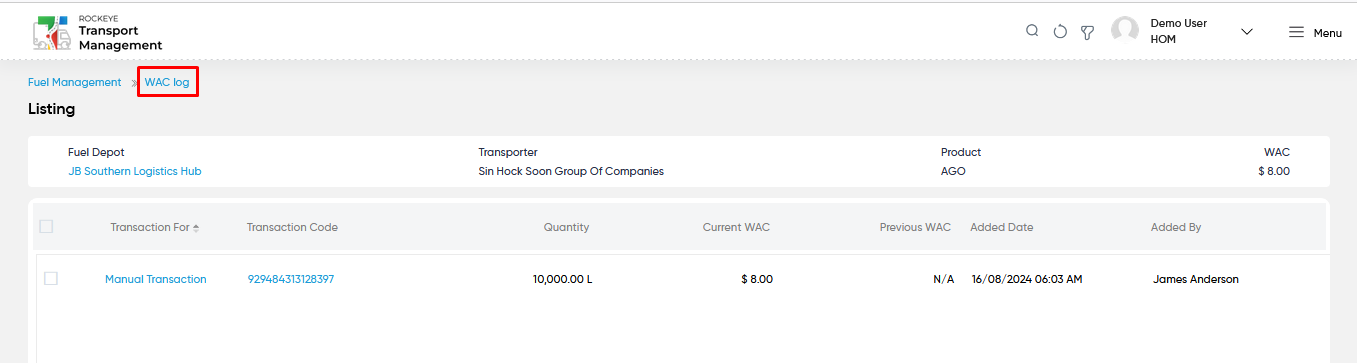This screenshot has width=1357, height=363.
Task: Select the WAC log breadcrumb
Action: point(167,82)
